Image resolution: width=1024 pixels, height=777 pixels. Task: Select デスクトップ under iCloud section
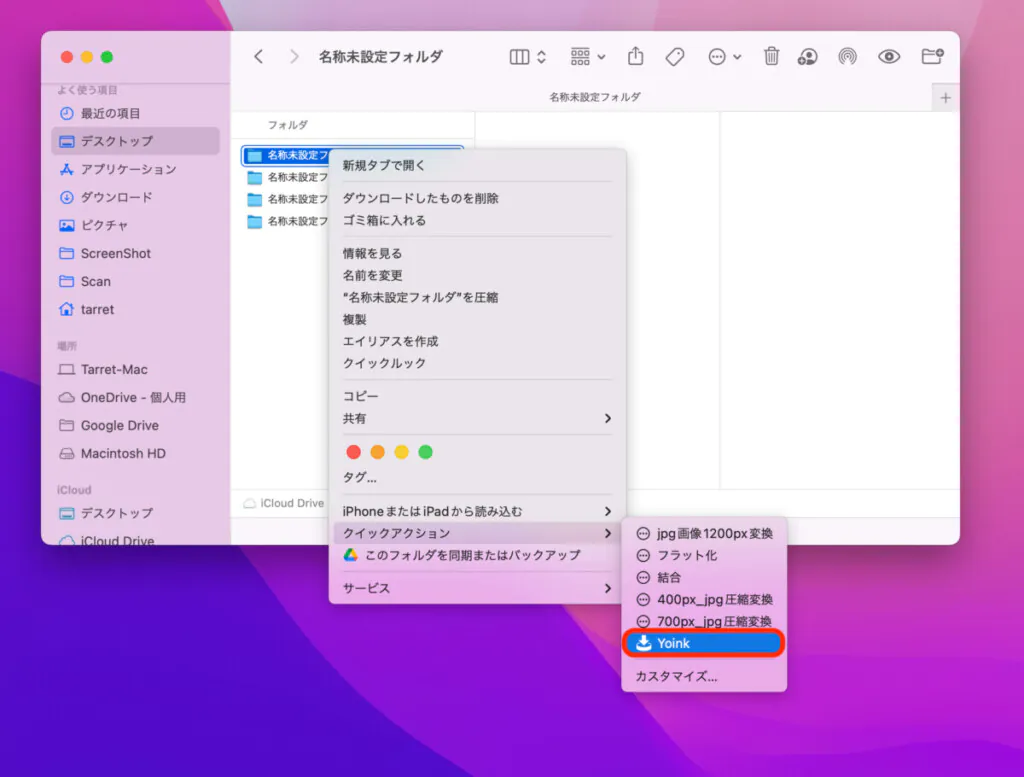pos(135,513)
